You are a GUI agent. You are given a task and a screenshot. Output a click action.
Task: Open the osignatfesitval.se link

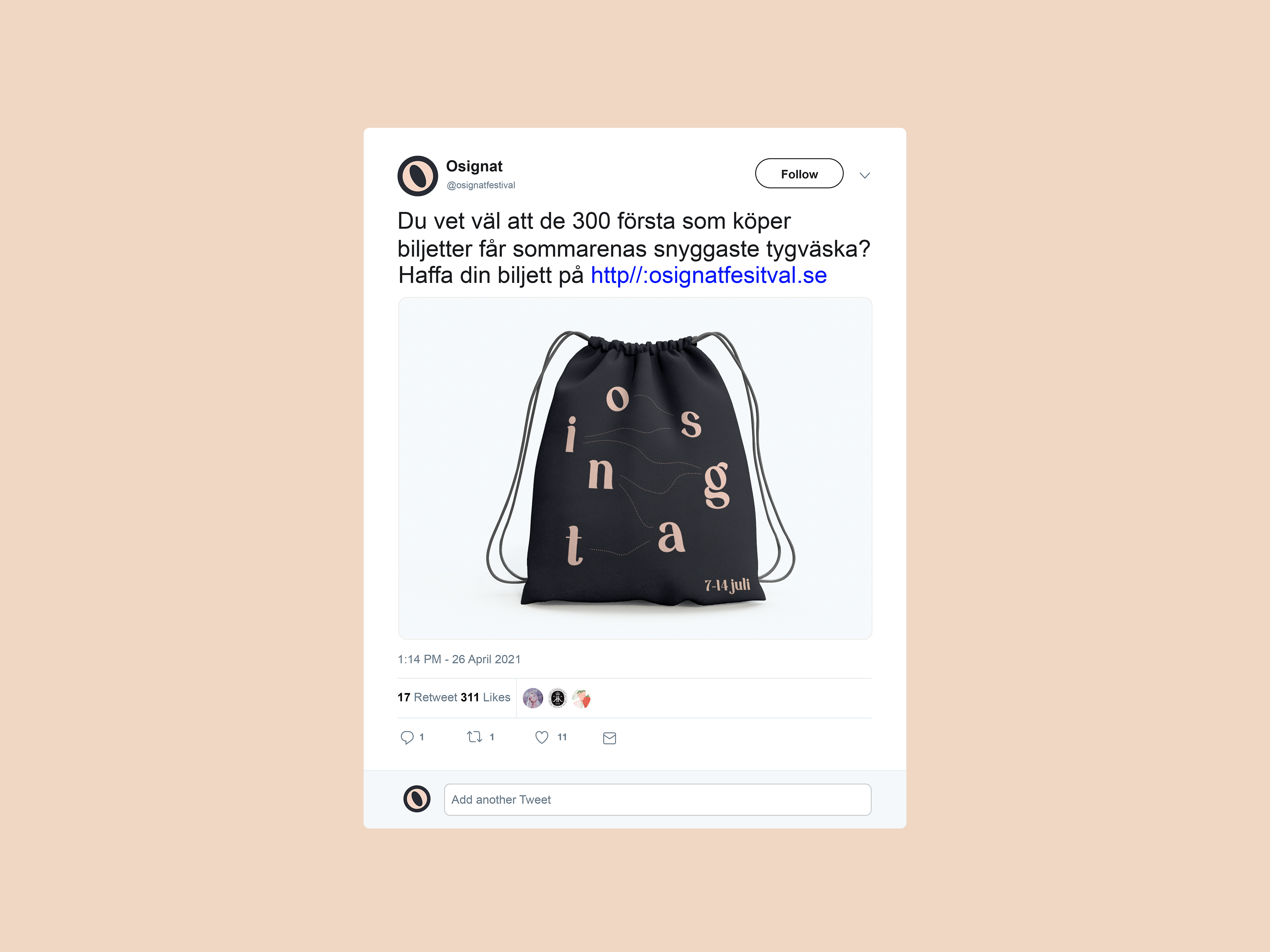pos(708,275)
